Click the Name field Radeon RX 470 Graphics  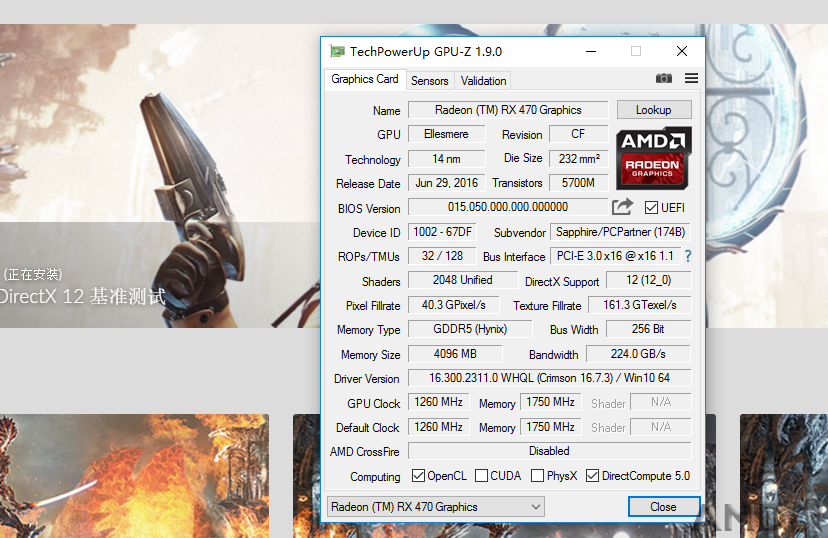pos(508,110)
